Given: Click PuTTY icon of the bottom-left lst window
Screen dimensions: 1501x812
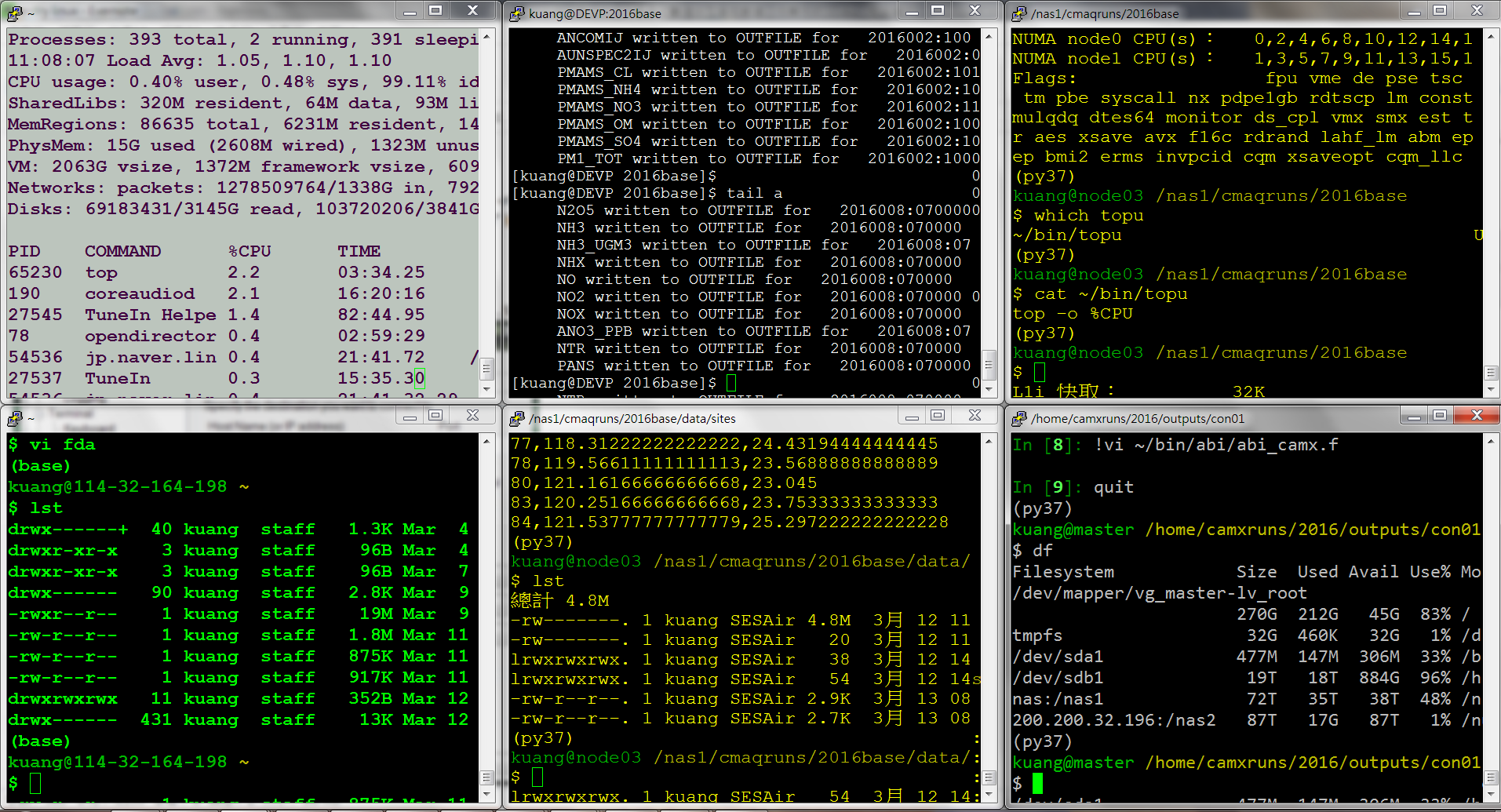Looking at the screenshot, I should click(x=15, y=418).
